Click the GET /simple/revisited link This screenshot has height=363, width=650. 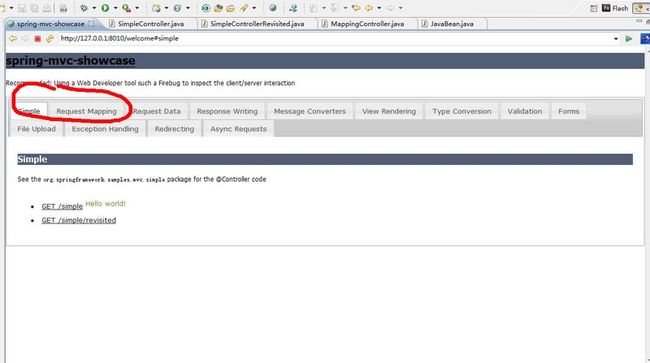(79, 220)
